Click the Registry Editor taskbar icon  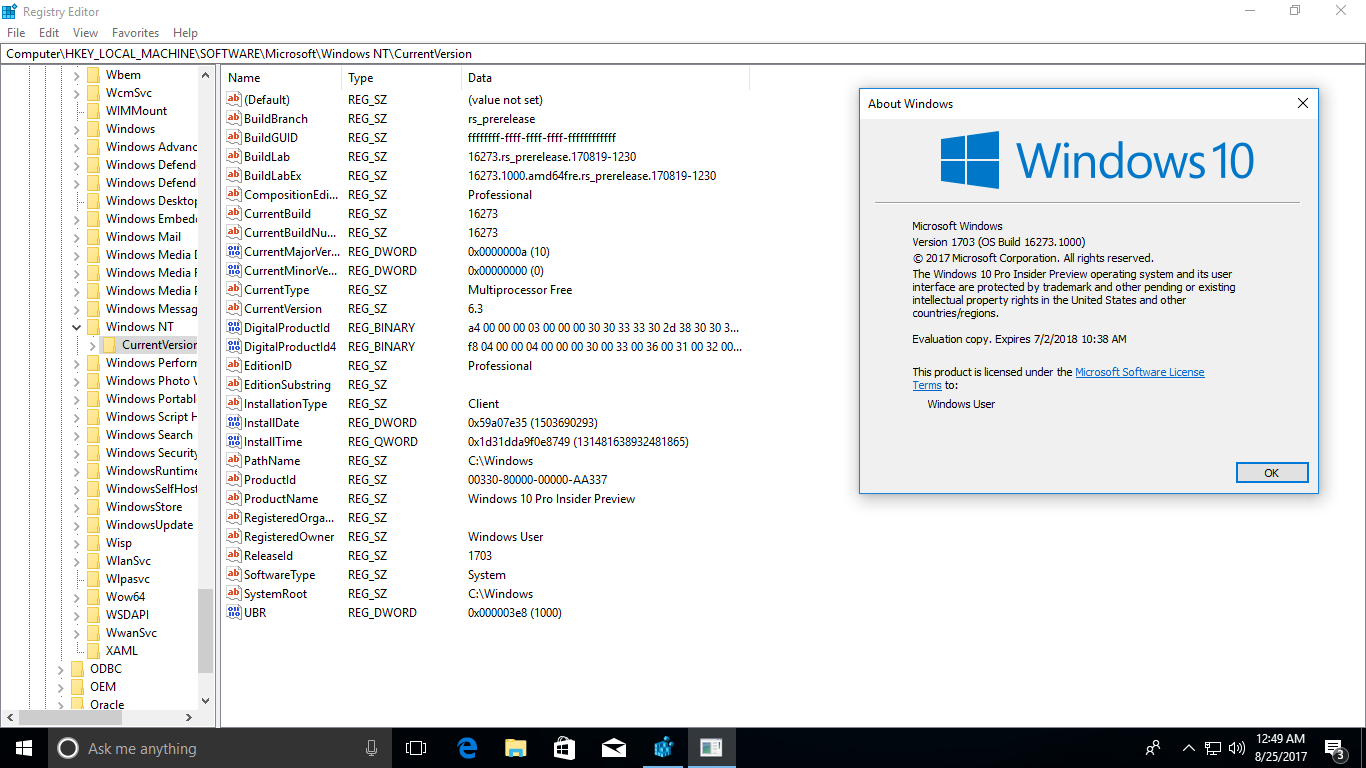tap(662, 748)
